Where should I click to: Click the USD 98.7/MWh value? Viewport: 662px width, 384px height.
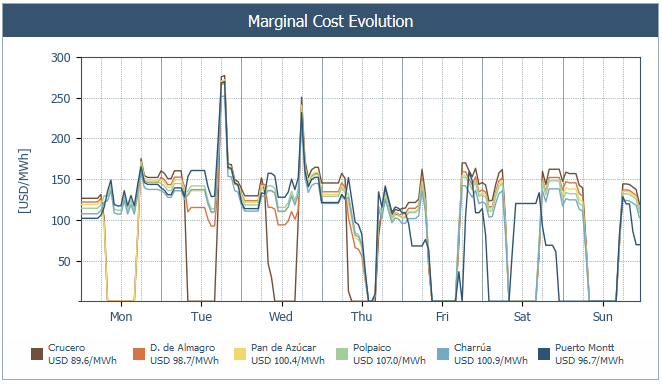tap(184, 361)
